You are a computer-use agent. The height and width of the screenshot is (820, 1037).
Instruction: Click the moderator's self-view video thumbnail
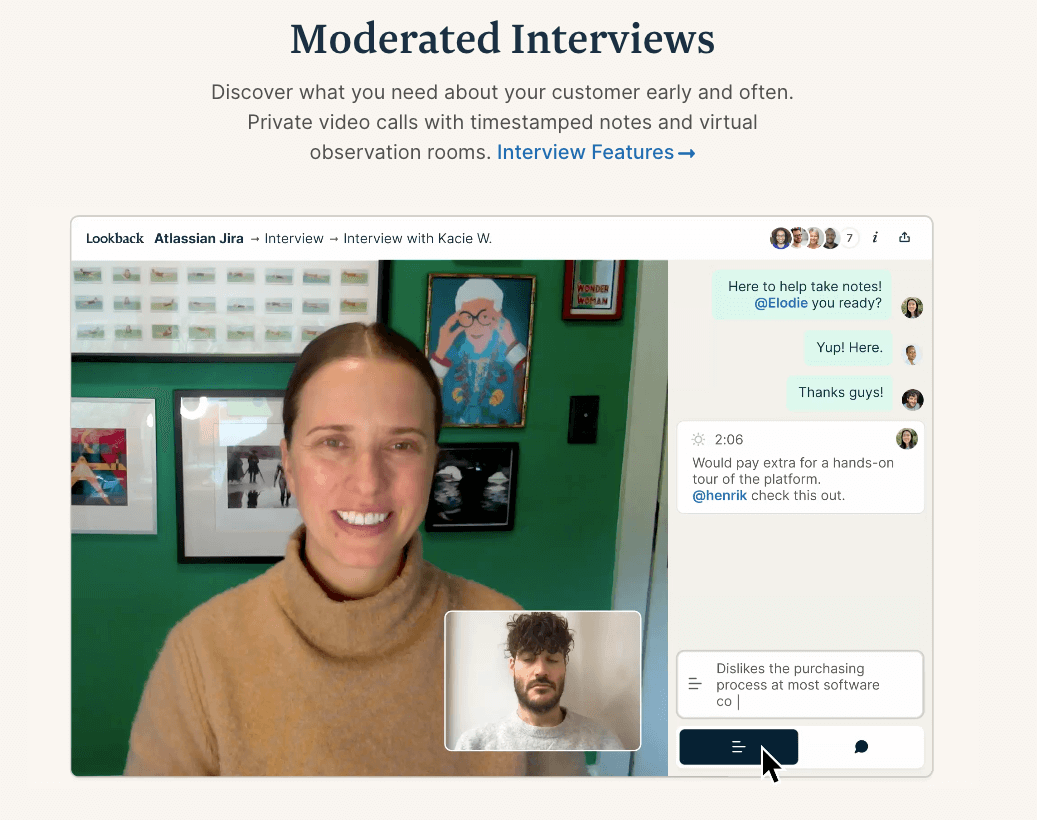click(x=542, y=681)
